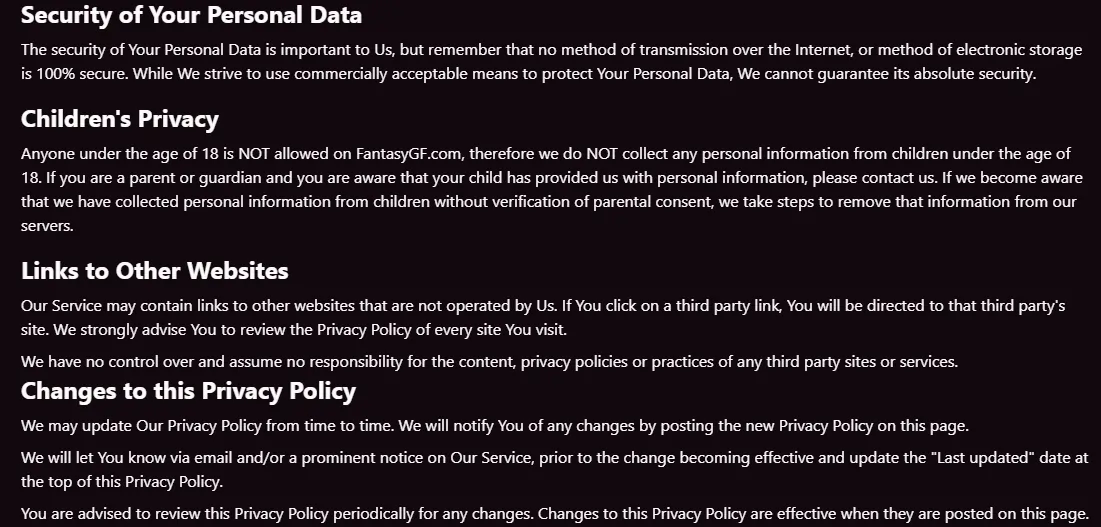Click the "Links to Other Websites" heading
The width and height of the screenshot is (1101, 527).
[154, 271]
